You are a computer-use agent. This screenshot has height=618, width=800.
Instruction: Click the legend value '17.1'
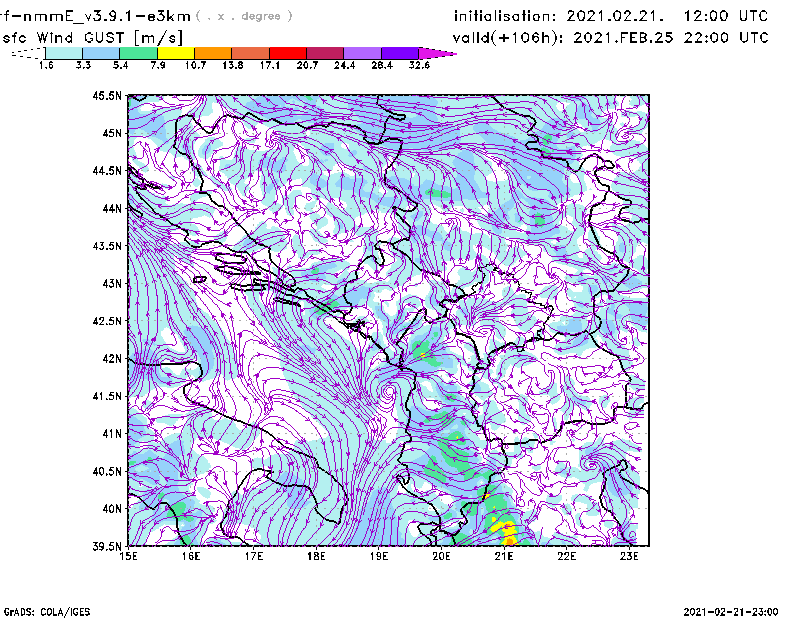click(x=269, y=65)
